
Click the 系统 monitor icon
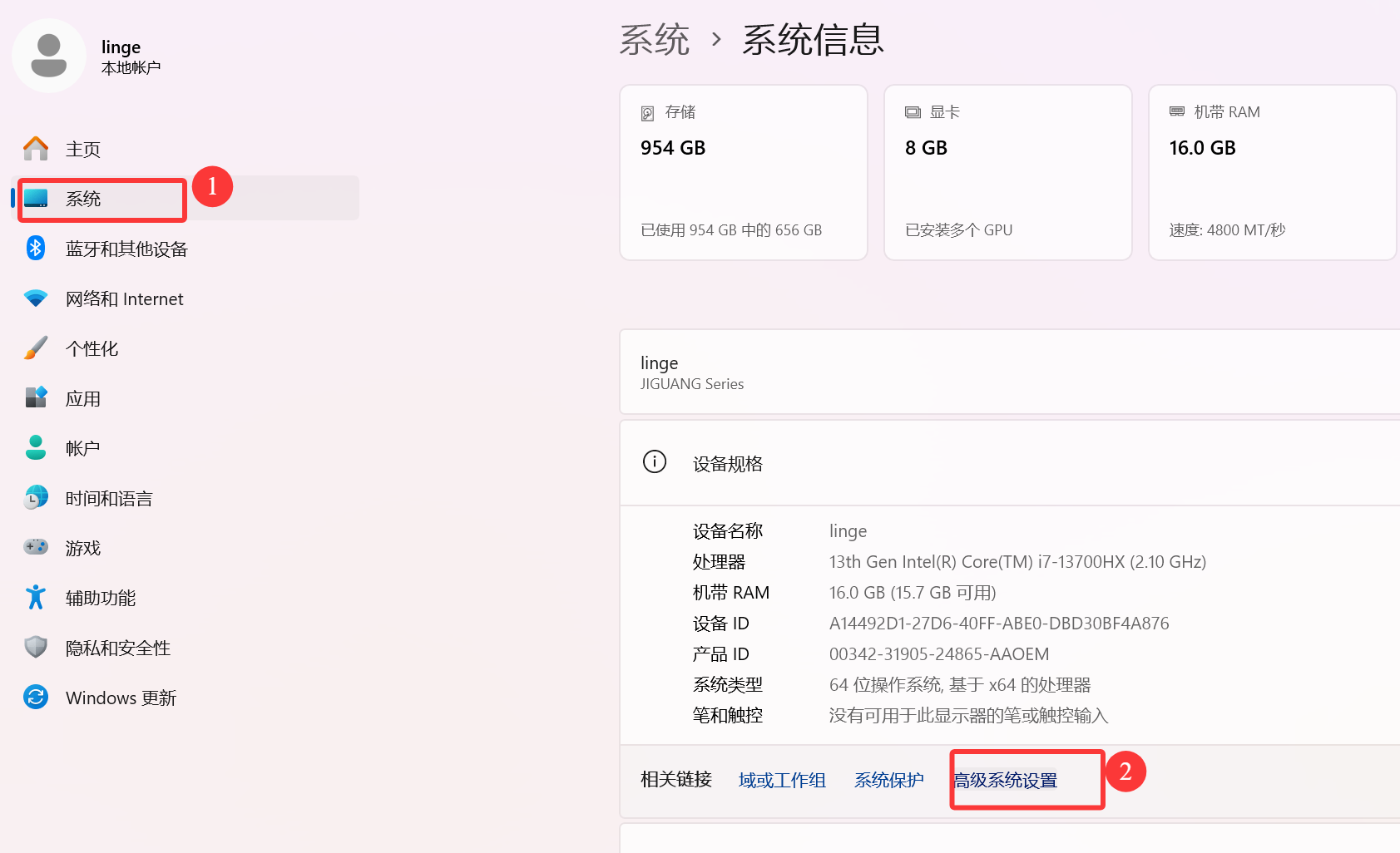tap(36, 199)
